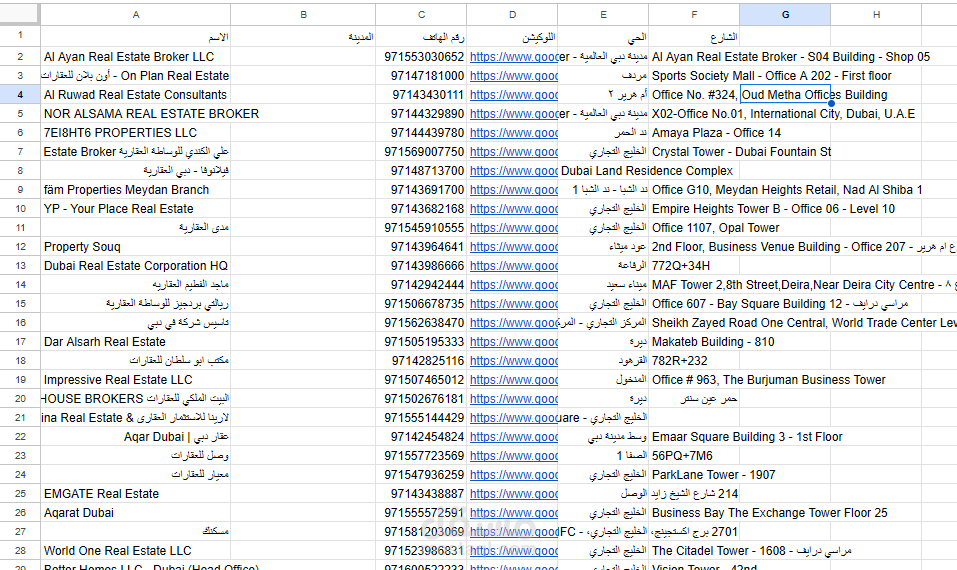Click phone number 97142942444
Viewport: 957px width, 570px height.
pyautogui.click(x=428, y=284)
